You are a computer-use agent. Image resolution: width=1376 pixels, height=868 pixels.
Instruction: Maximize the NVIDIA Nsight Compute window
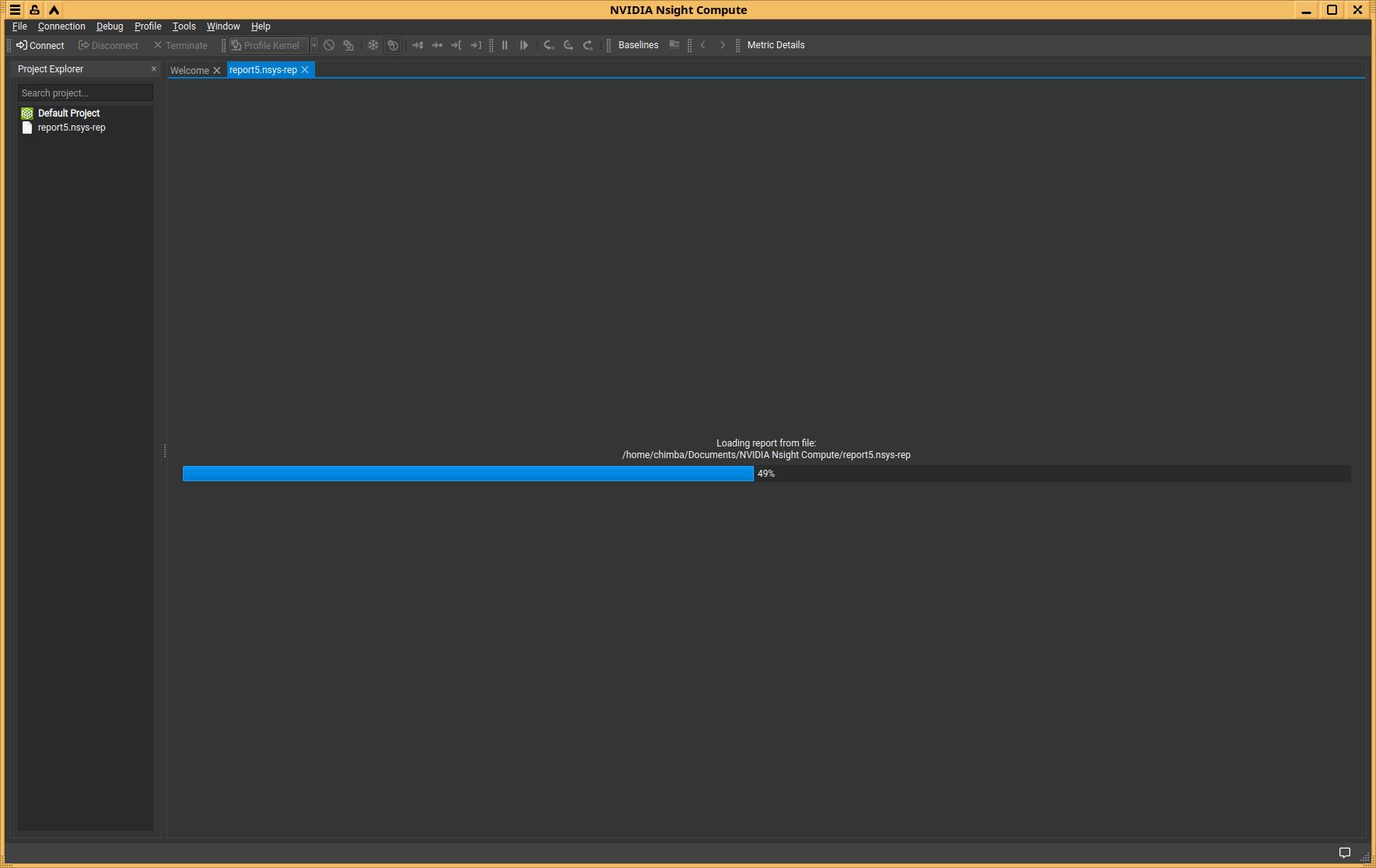[1332, 10]
